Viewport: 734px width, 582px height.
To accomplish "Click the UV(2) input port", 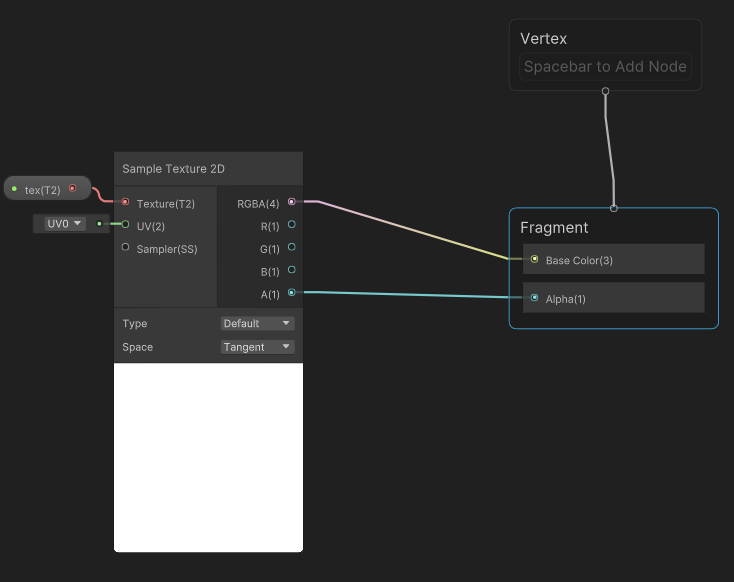I will click(125, 224).
